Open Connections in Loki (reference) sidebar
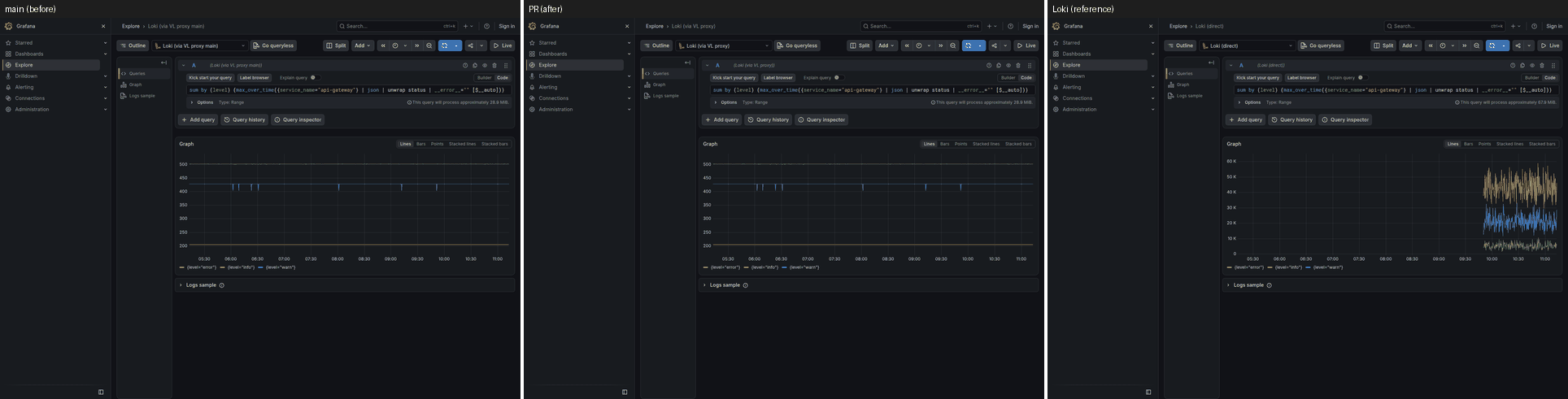Image resolution: width=1568 pixels, height=399 pixels. [x=1077, y=98]
